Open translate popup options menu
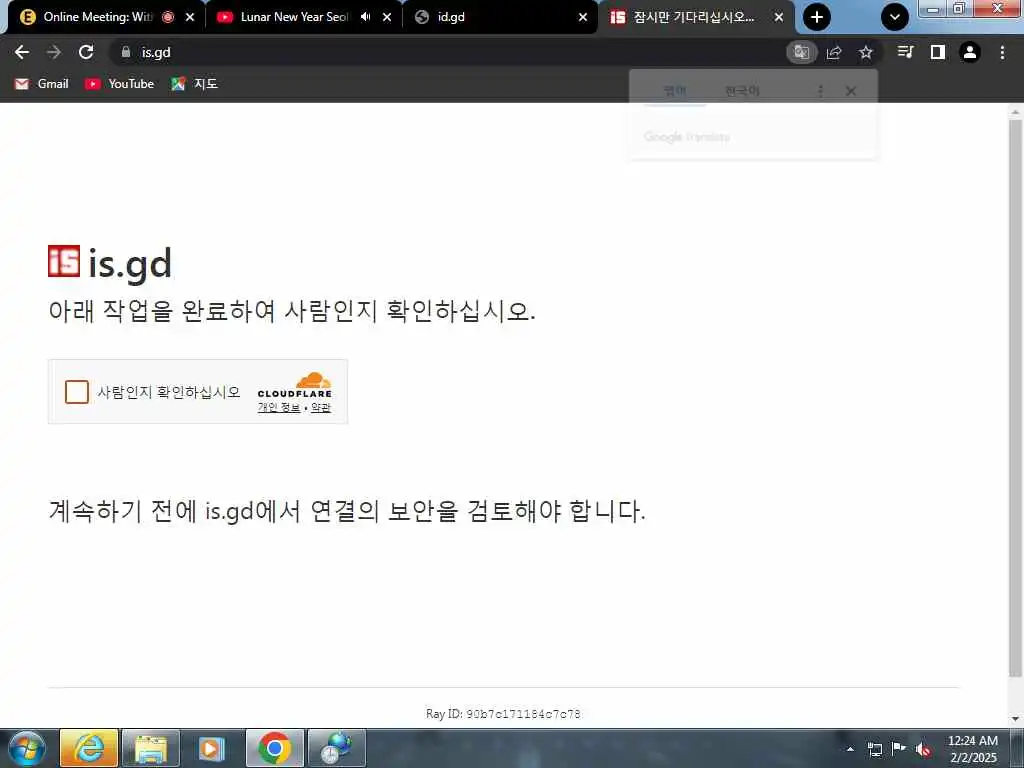Screen dimensions: 1024x768 (x=820, y=91)
